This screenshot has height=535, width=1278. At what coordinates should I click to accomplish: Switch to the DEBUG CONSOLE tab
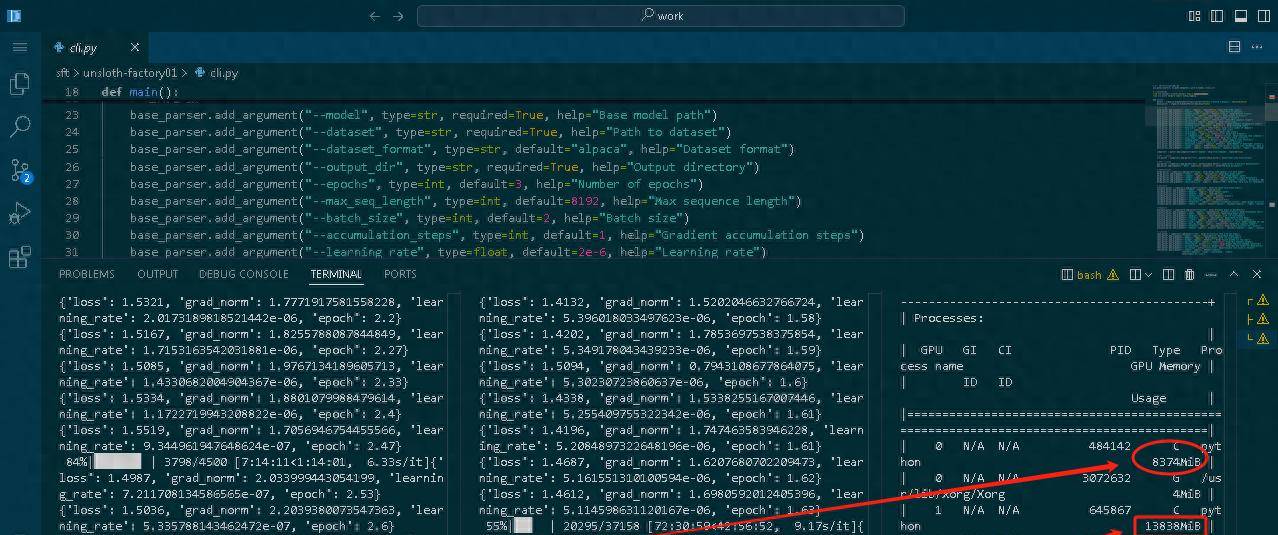243,274
